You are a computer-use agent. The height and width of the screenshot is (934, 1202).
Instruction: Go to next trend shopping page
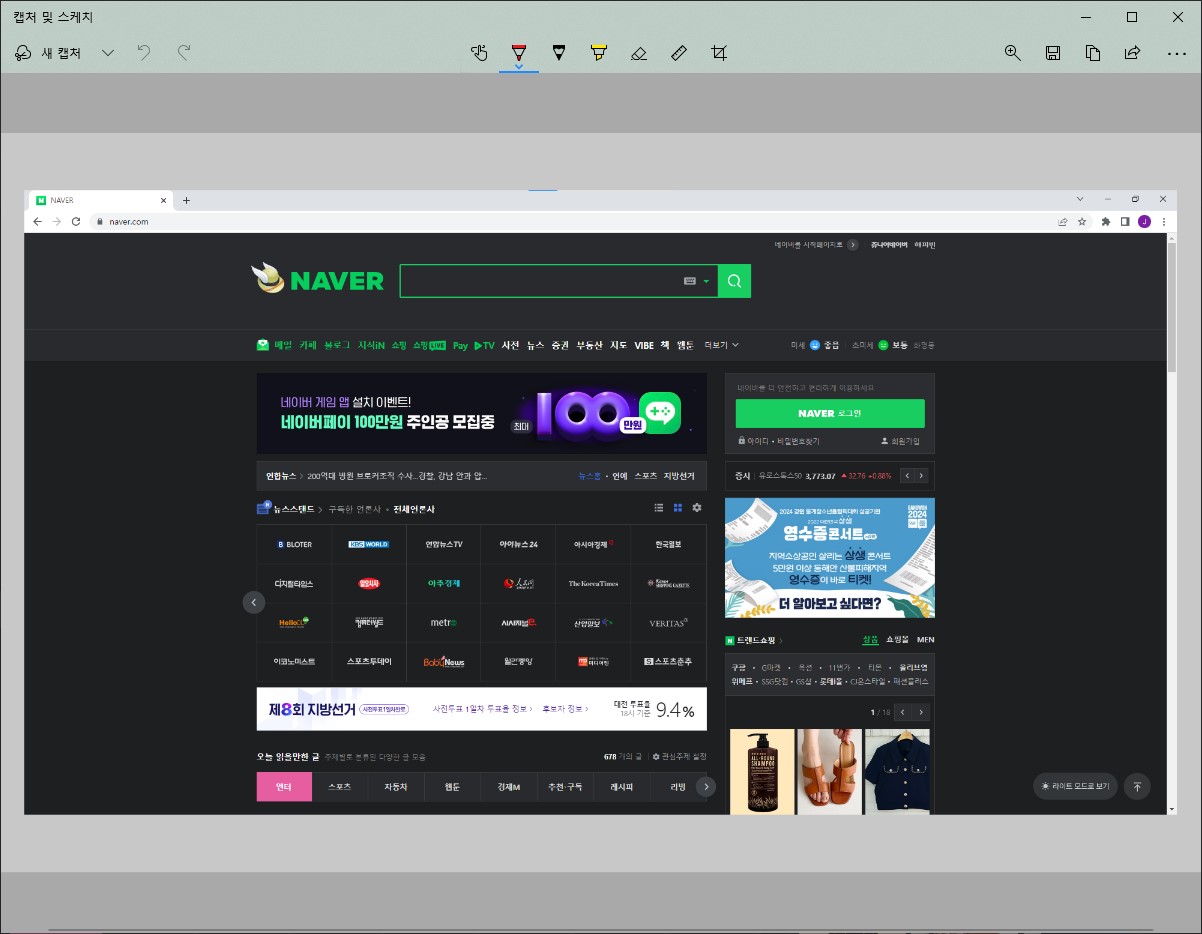point(922,713)
